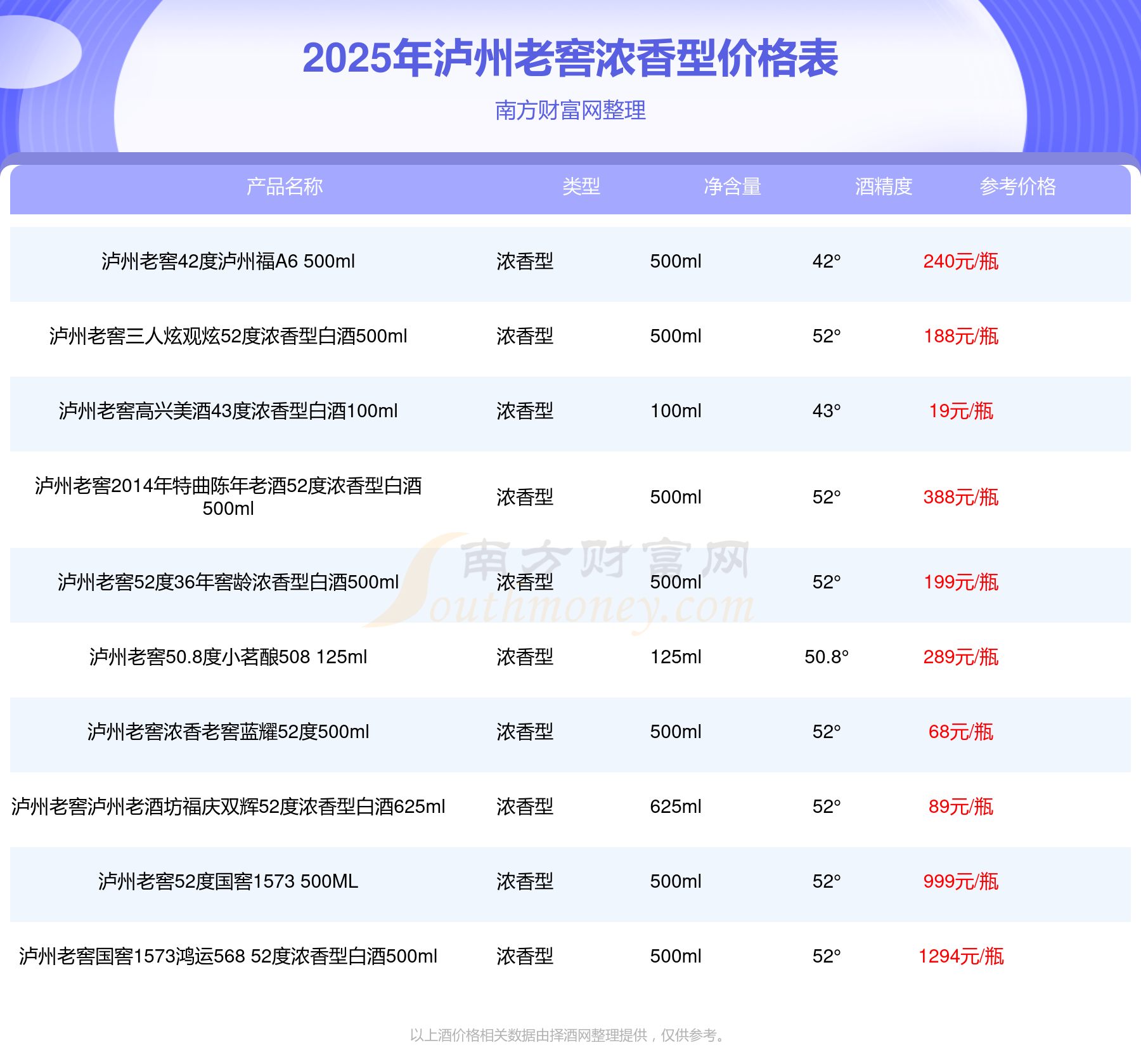Click 浓香型 in the 泸州福A6 row
The width and height of the screenshot is (1141, 1064).
click(x=525, y=261)
